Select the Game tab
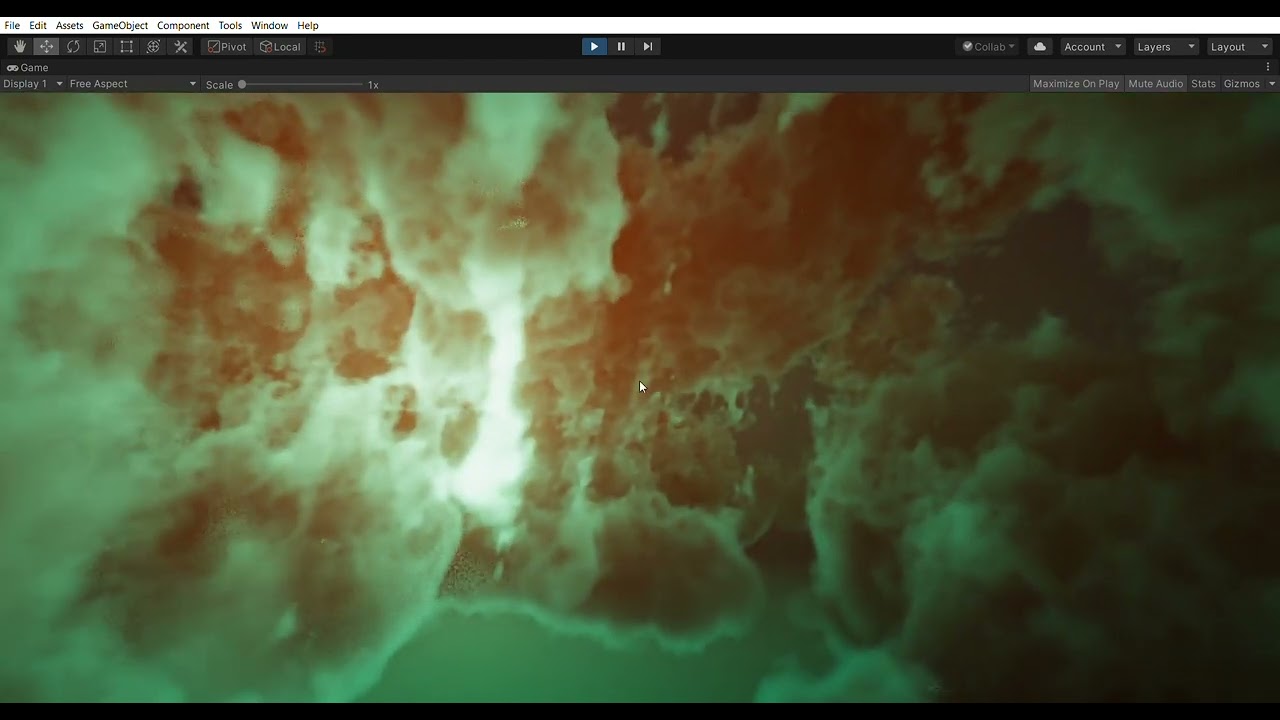Image resolution: width=1280 pixels, height=720 pixels. [28, 68]
